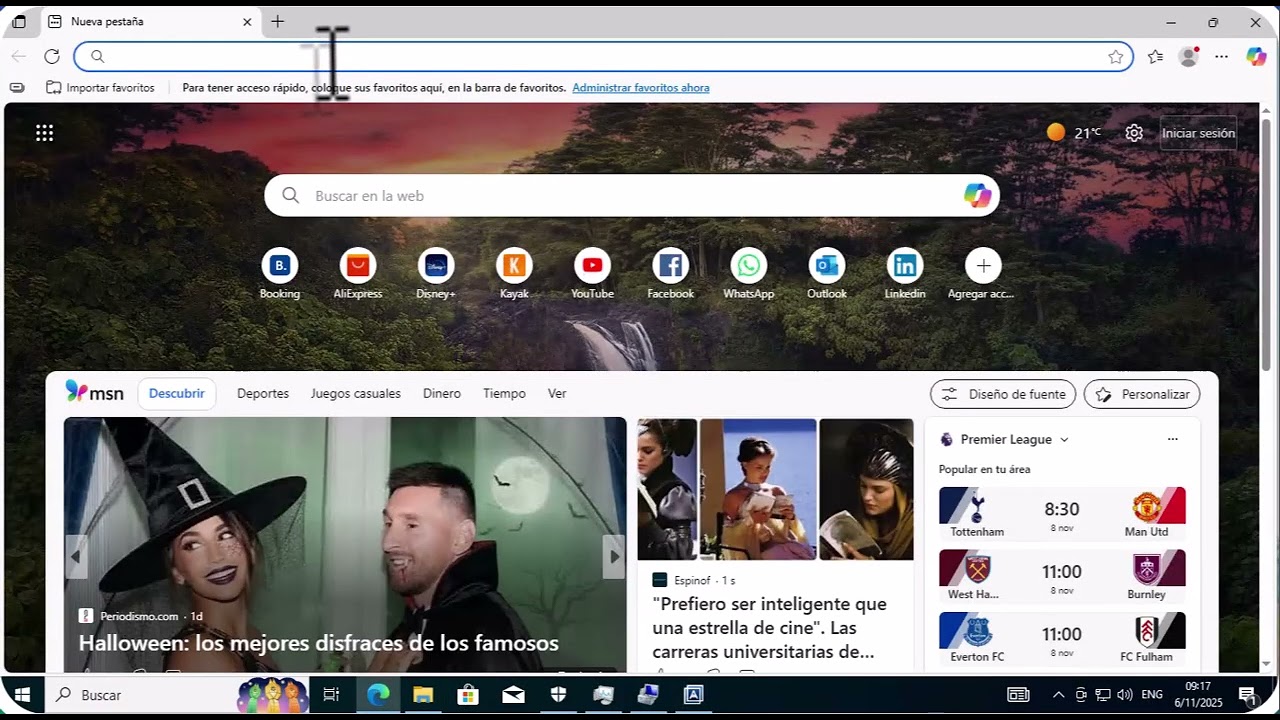1280x720 pixels.
Task: Open the YouTube quick link
Action: click(592, 266)
